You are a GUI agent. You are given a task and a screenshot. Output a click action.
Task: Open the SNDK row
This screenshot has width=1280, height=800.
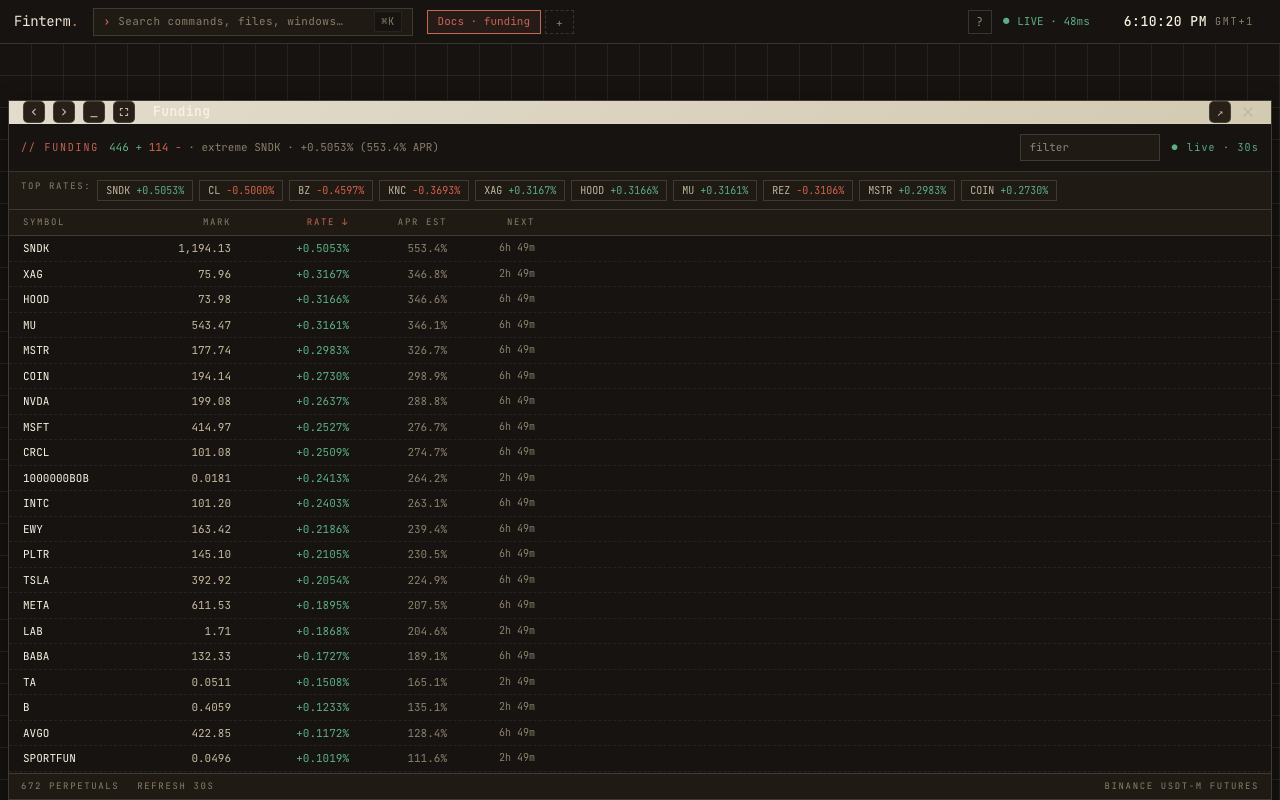640,249
